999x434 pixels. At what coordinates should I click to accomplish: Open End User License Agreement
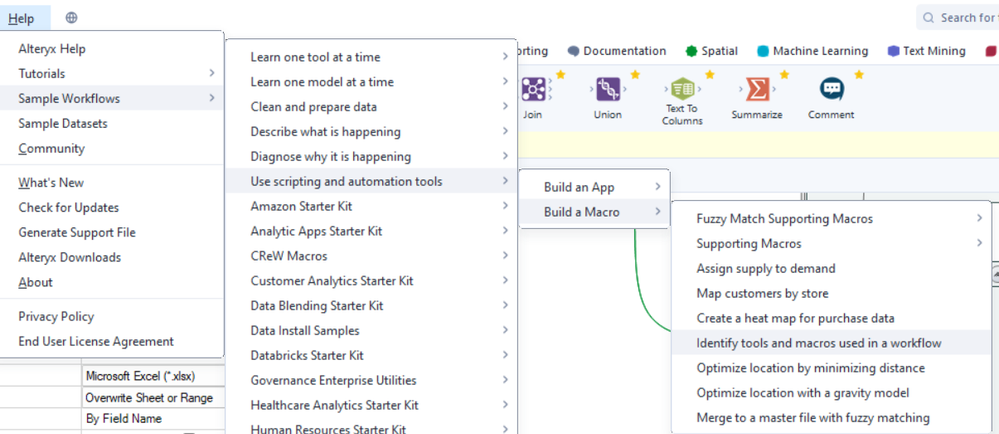click(x=111, y=341)
